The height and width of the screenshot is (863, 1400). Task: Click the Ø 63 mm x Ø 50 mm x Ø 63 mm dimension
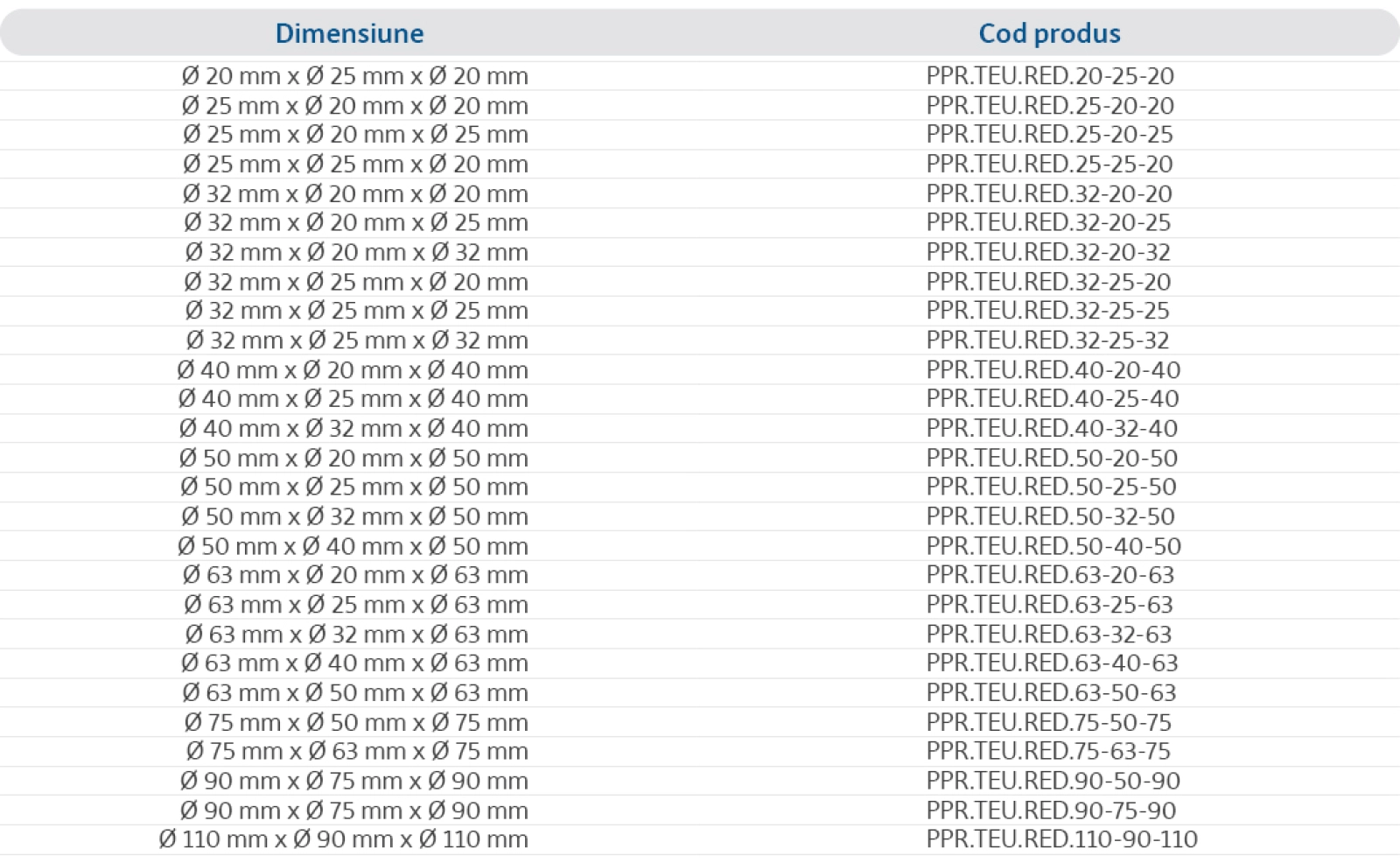(355, 693)
